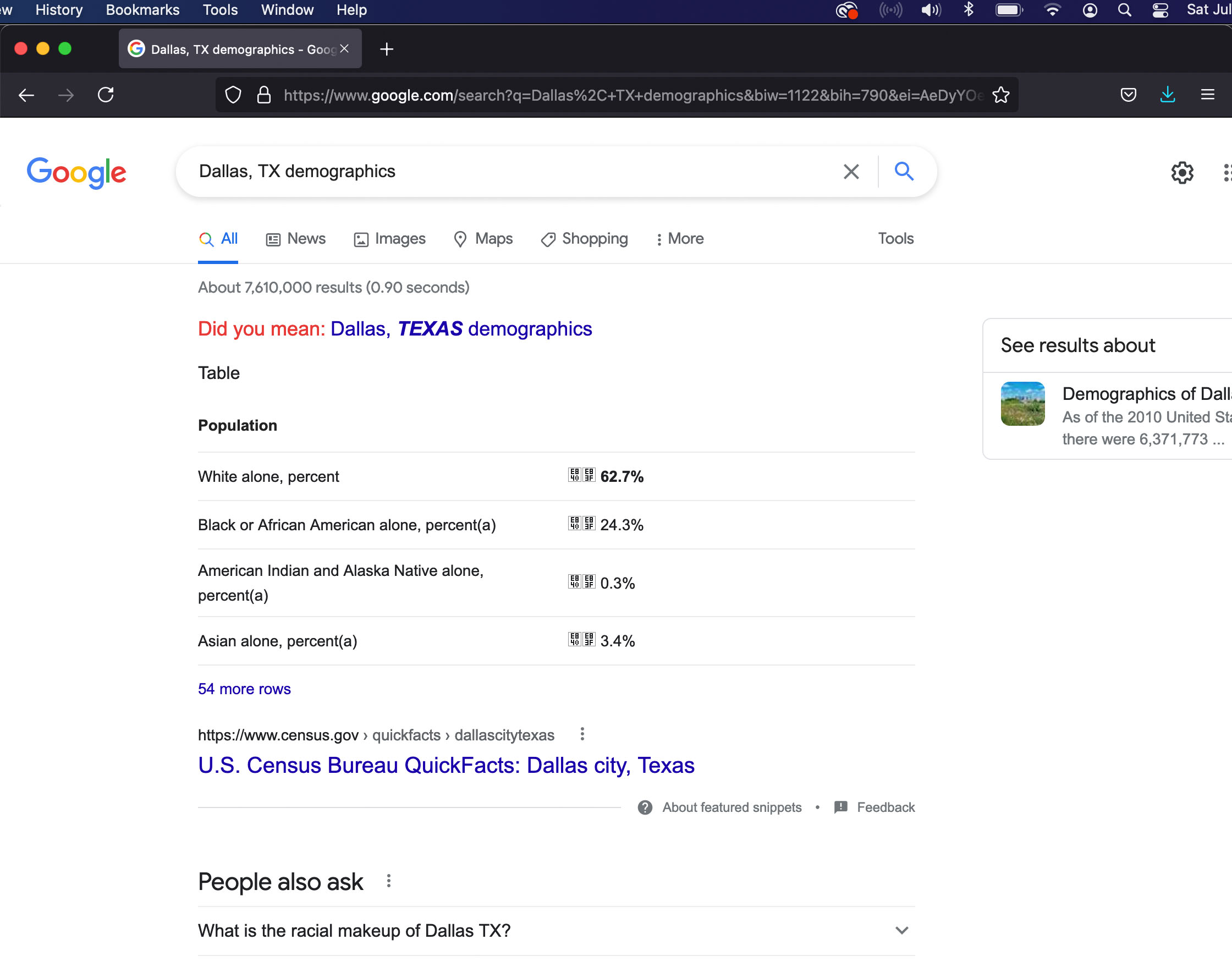Switch to the Images tab
This screenshot has width=1232, height=967.
pyautogui.click(x=389, y=239)
